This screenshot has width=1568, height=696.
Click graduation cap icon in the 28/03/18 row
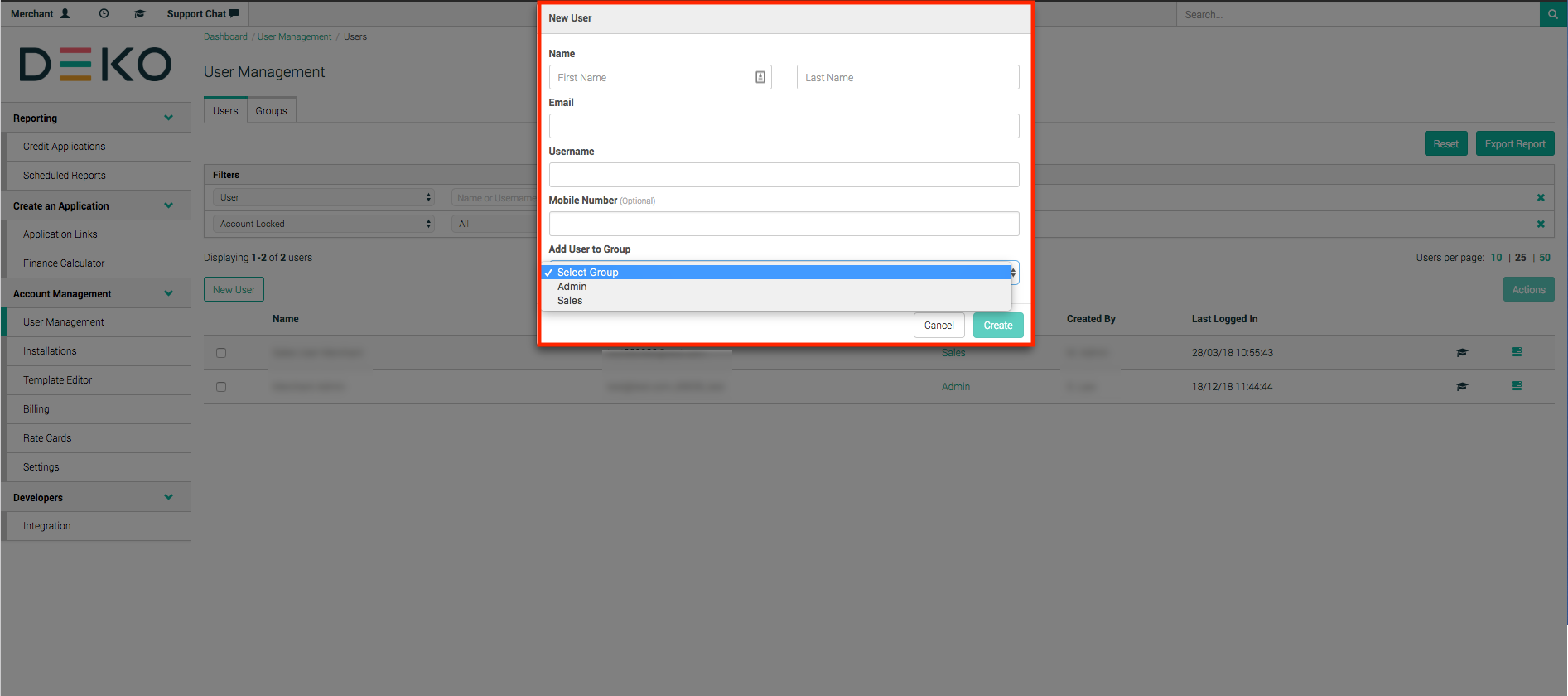click(x=1462, y=352)
